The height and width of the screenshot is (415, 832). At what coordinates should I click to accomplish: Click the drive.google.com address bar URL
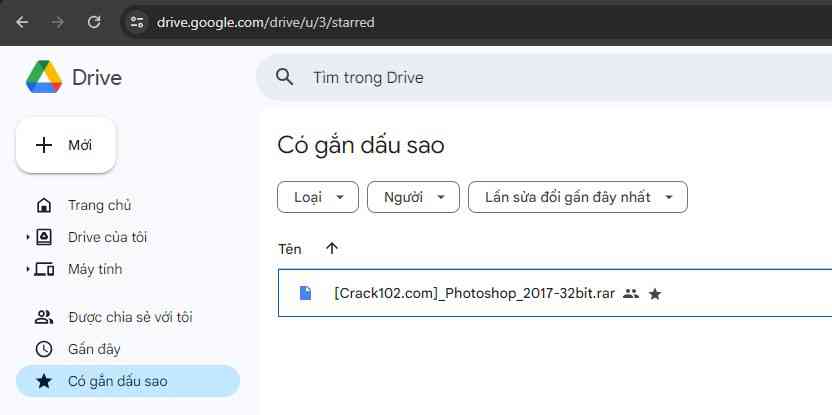265,23
